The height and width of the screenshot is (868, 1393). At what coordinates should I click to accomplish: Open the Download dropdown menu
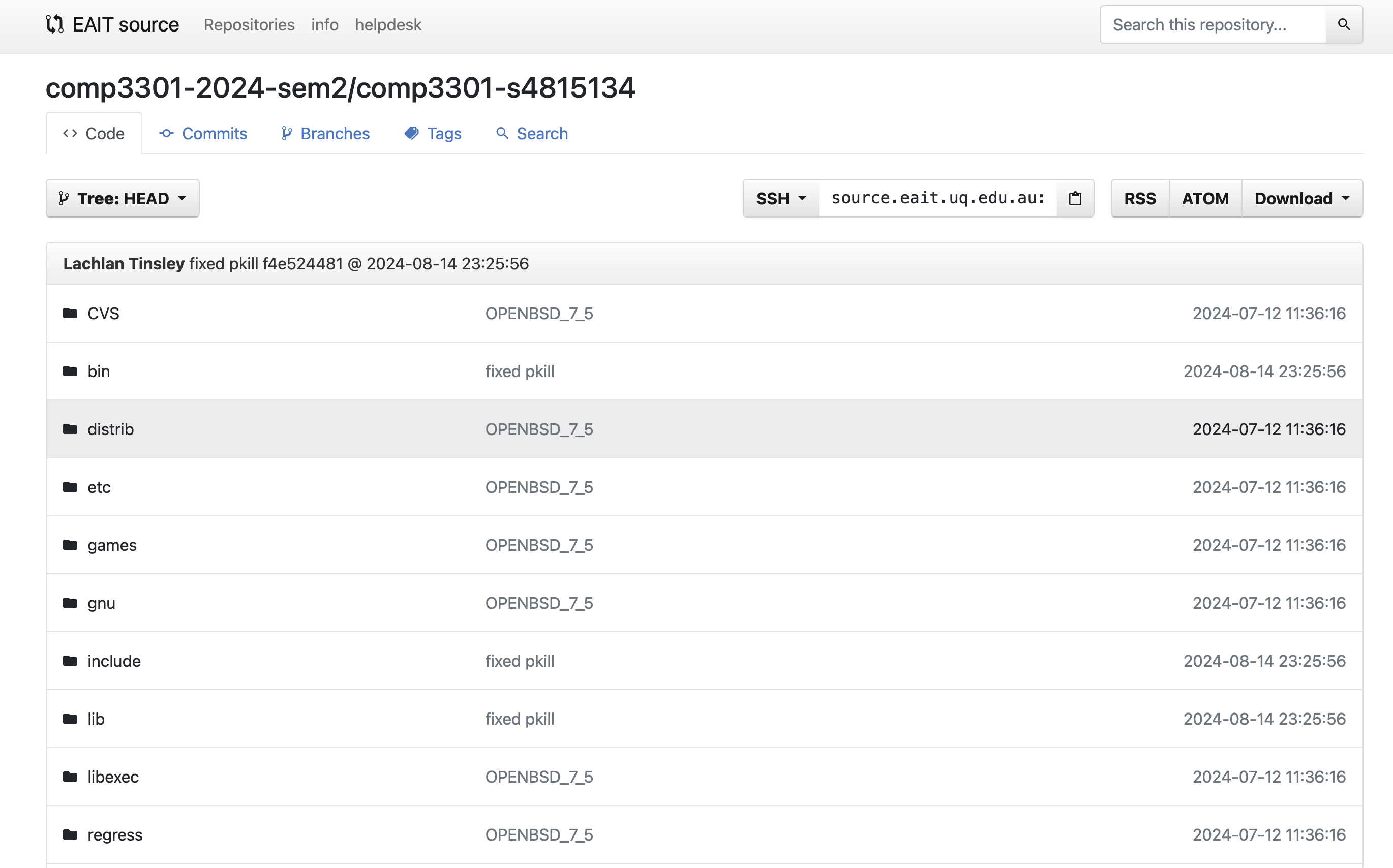[x=1301, y=198]
